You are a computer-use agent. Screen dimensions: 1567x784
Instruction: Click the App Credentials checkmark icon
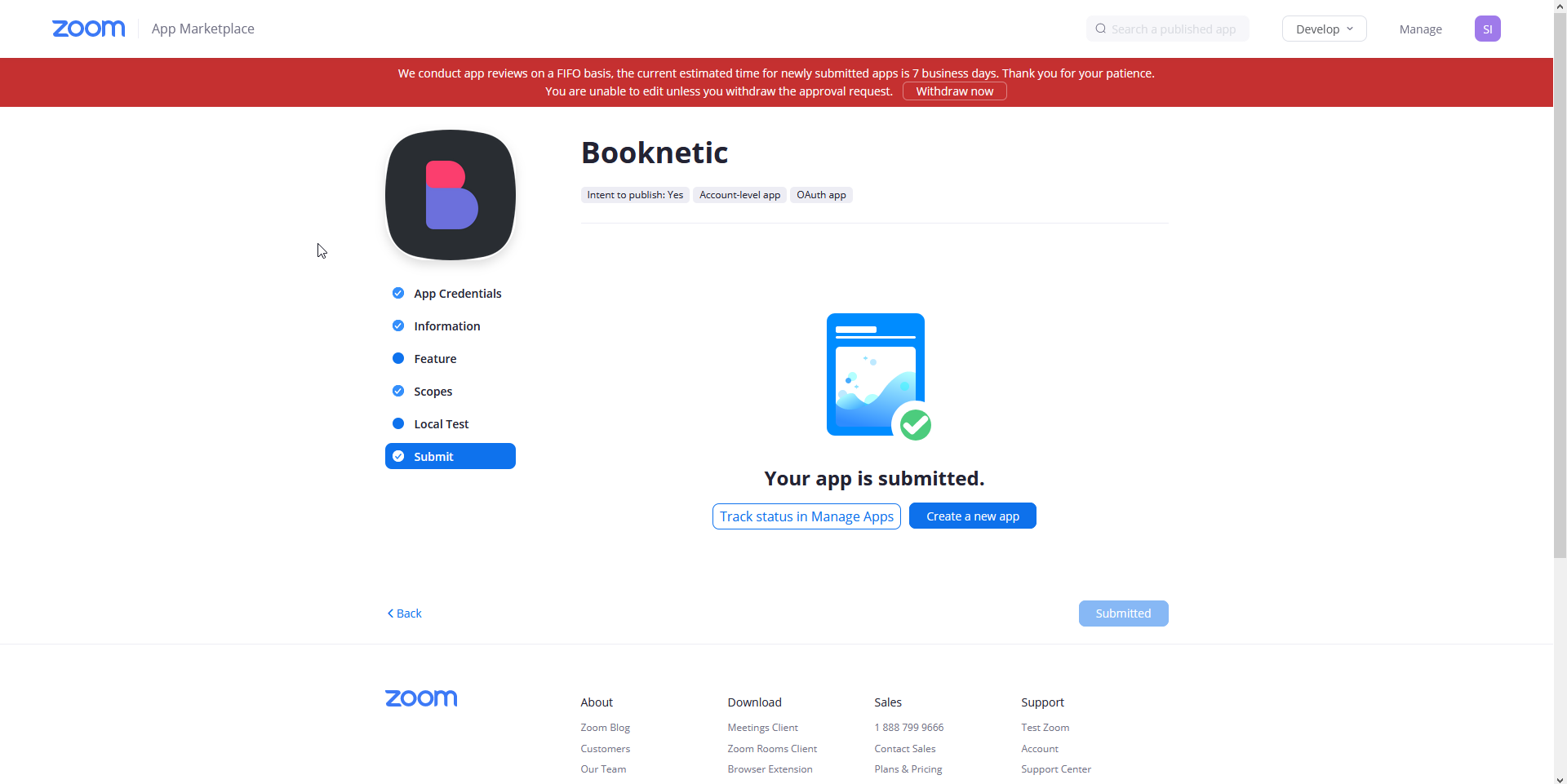pyautogui.click(x=398, y=293)
